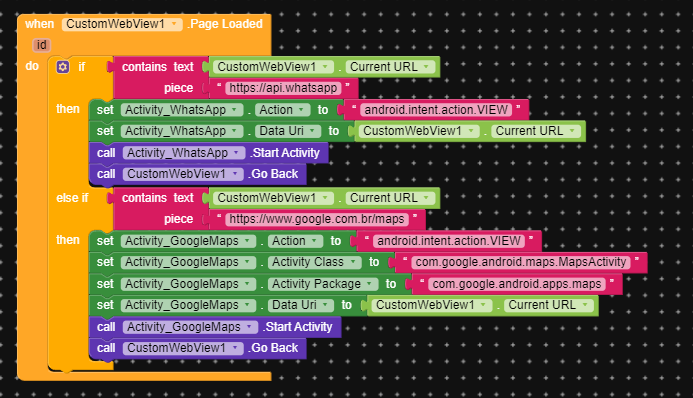Select the call Activity_GoogleMaps Start Activity block

coord(215,327)
